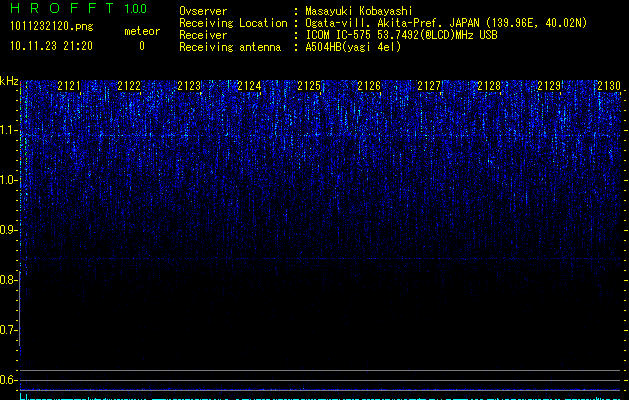The width and height of the screenshot is (629, 400).
Task: Click the 2127 time marker
Action: 429,86
